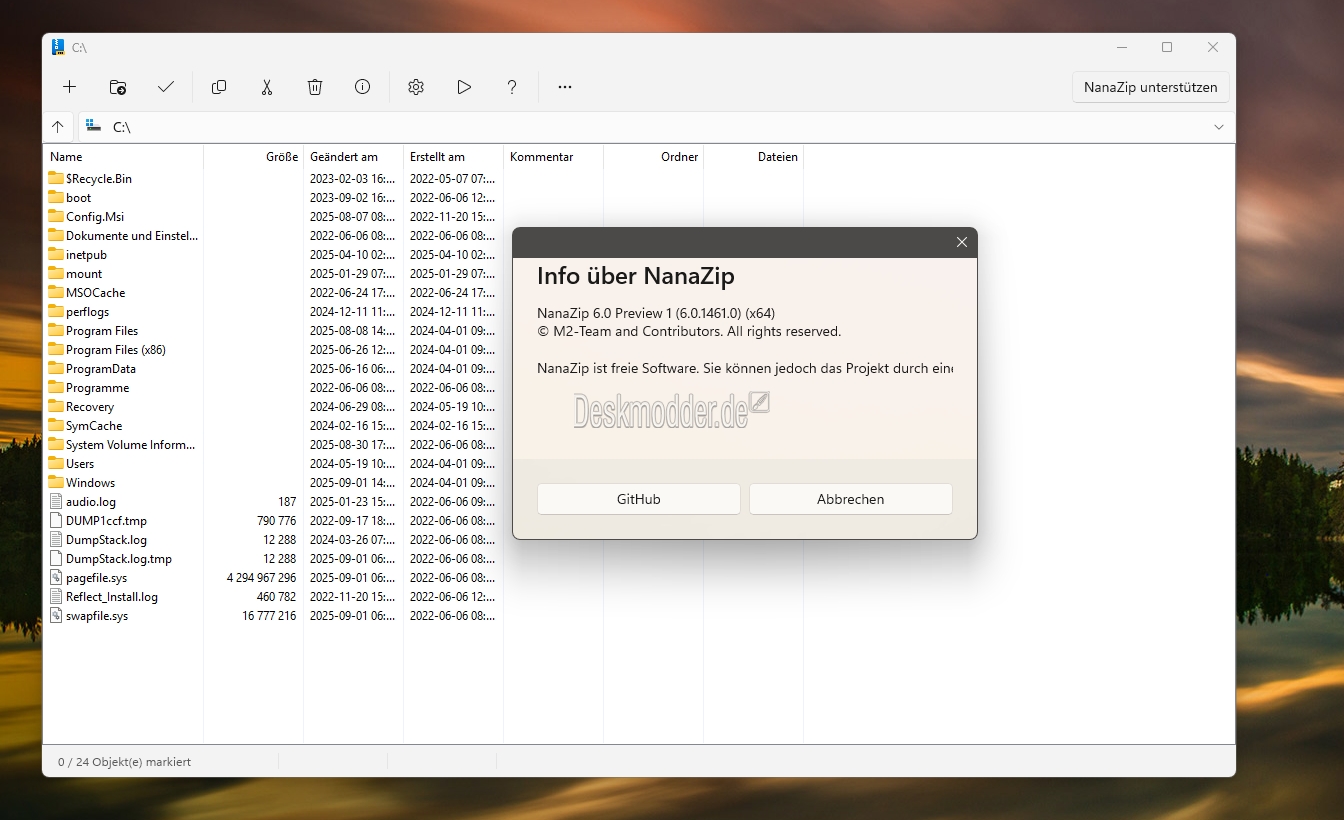
Task: Click the Erstellt am column header
Action: point(454,157)
